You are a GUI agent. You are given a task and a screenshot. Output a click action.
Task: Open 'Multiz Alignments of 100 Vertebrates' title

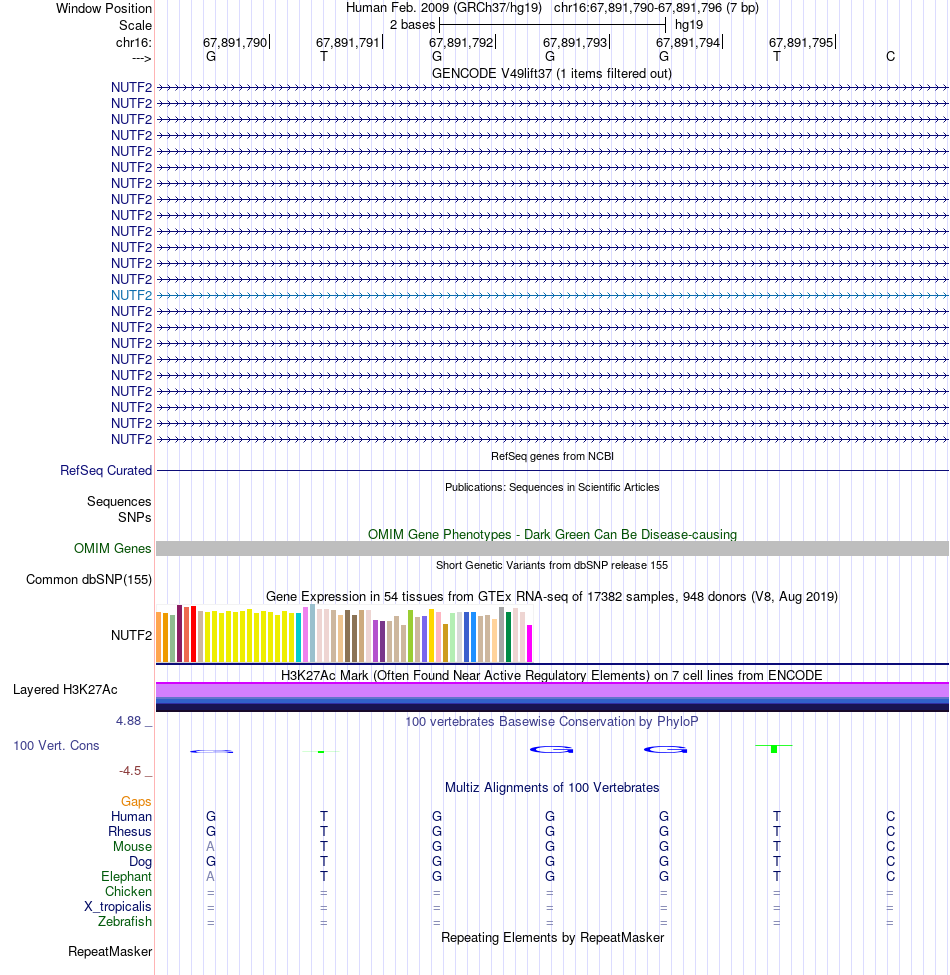click(552, 788)
